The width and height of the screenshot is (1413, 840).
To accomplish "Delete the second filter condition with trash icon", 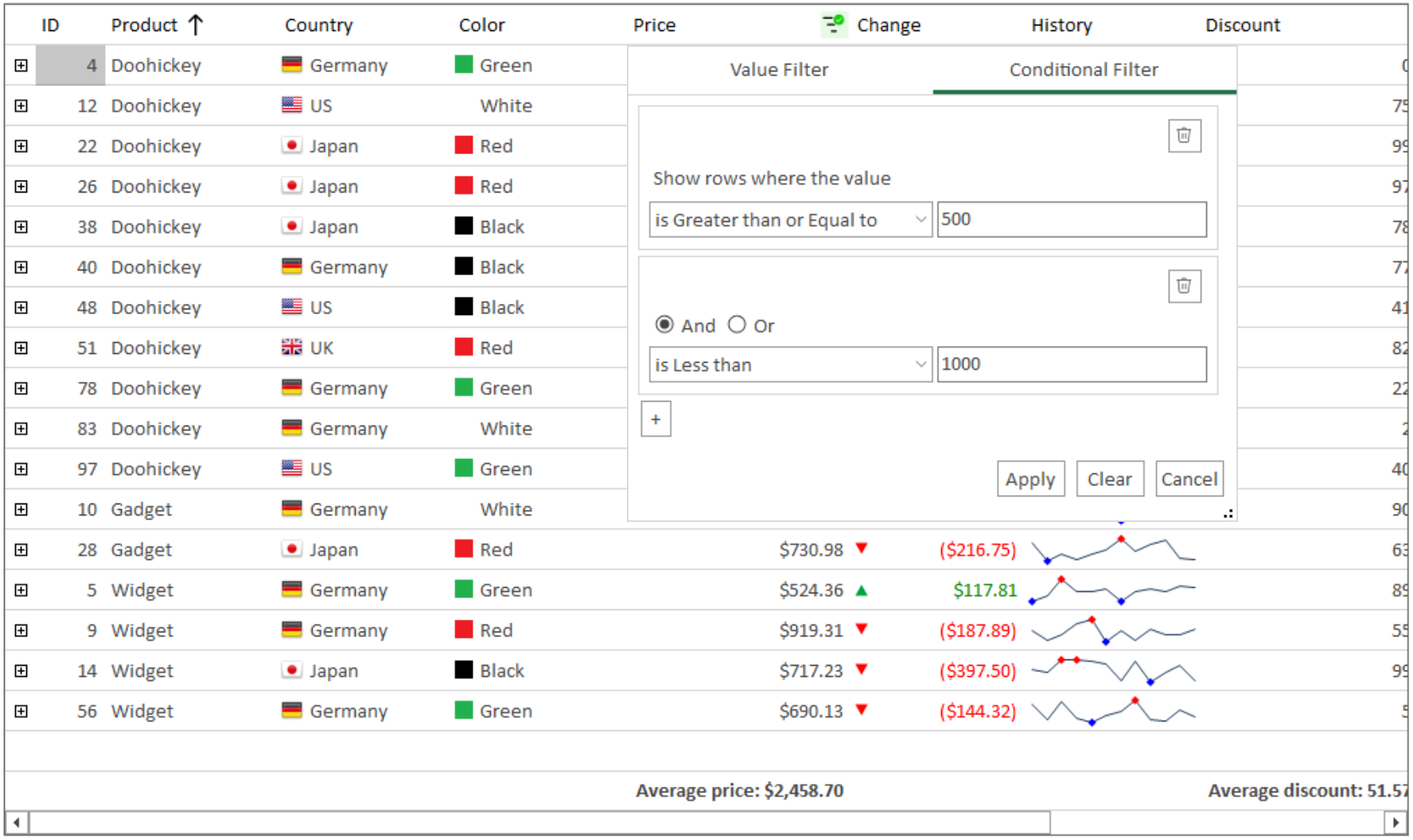I will (x=1183, y=286).
